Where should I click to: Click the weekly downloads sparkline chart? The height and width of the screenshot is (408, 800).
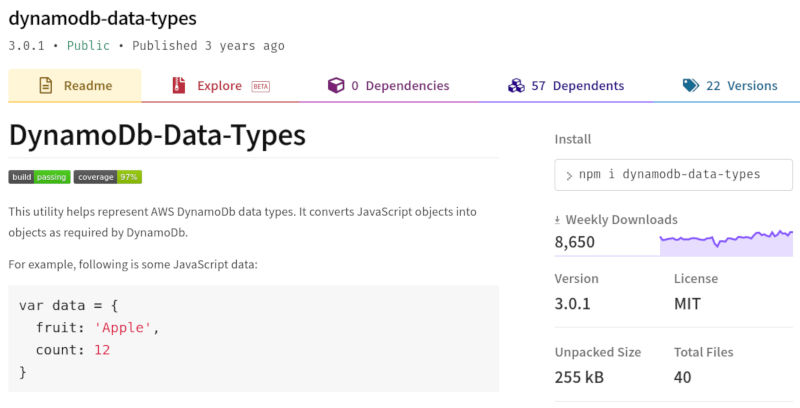pyautogui.click(x=726, y=243)
